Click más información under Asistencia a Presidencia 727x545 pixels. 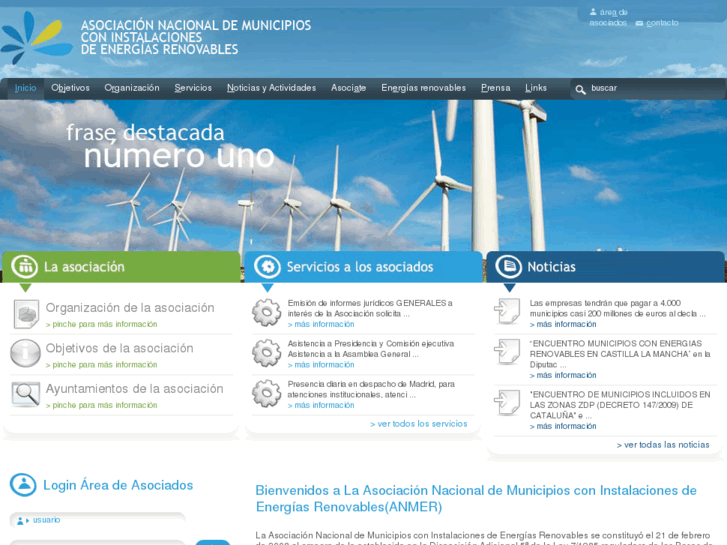point(321,365)
